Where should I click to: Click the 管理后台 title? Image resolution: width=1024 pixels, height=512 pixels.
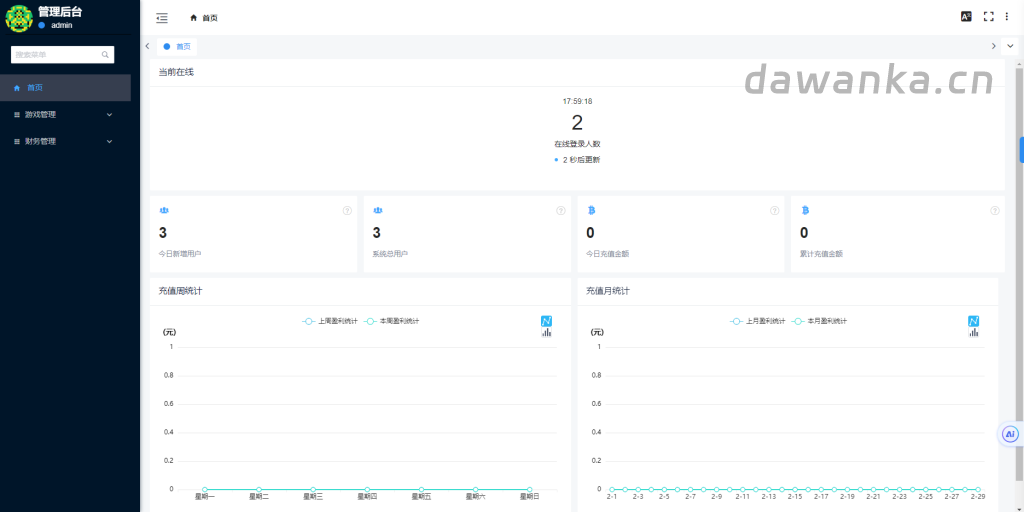(60, 12)
